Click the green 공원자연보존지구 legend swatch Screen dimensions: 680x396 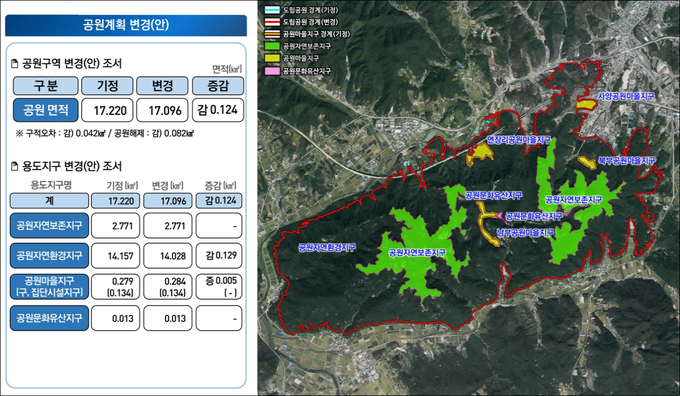272,46
